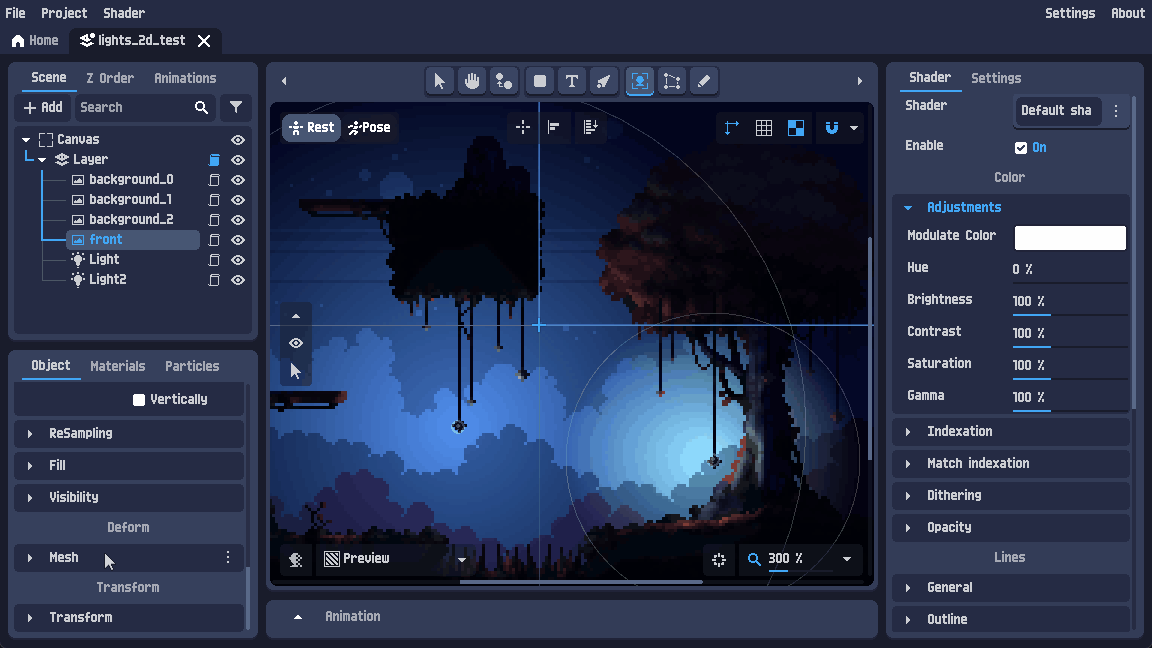This screenshot has width=1152, height=648.
Task: Open the Shader menu
Action: click(123, 13)
